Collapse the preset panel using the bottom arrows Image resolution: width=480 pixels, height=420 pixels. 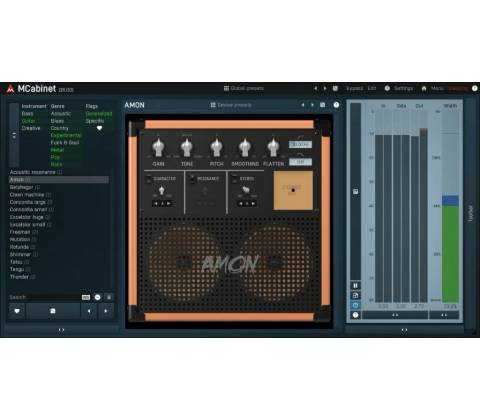[61, 330]
